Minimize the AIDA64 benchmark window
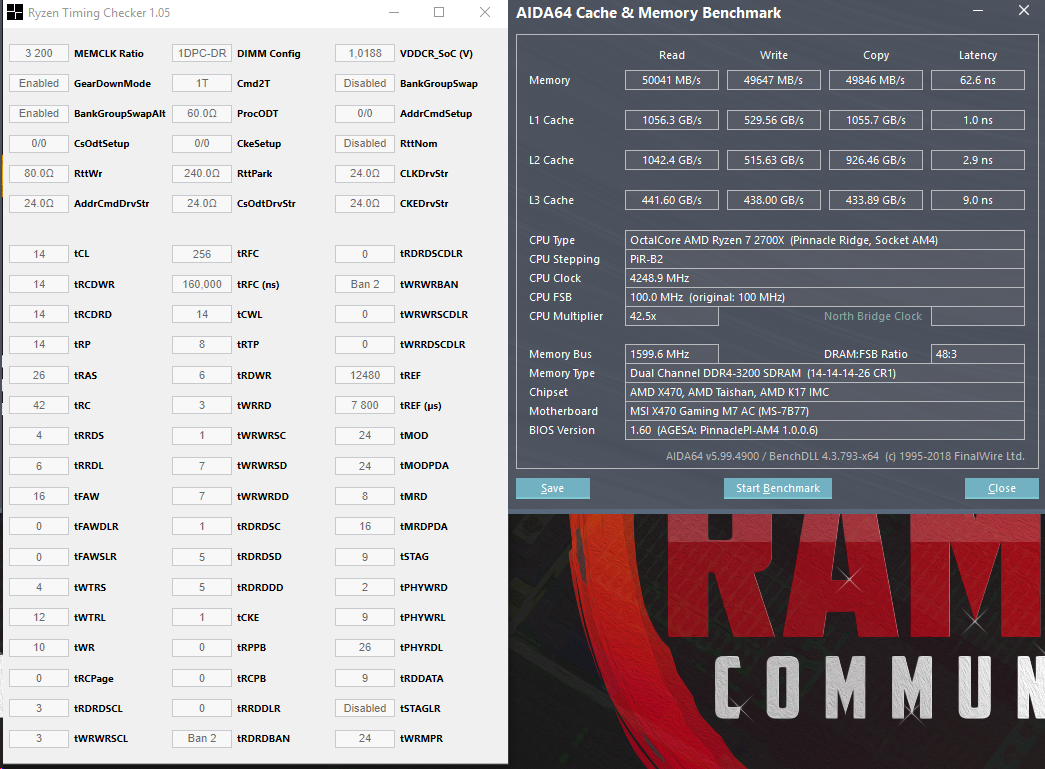The width and height of the screenshot is (1045, 769). pos(978,11)
